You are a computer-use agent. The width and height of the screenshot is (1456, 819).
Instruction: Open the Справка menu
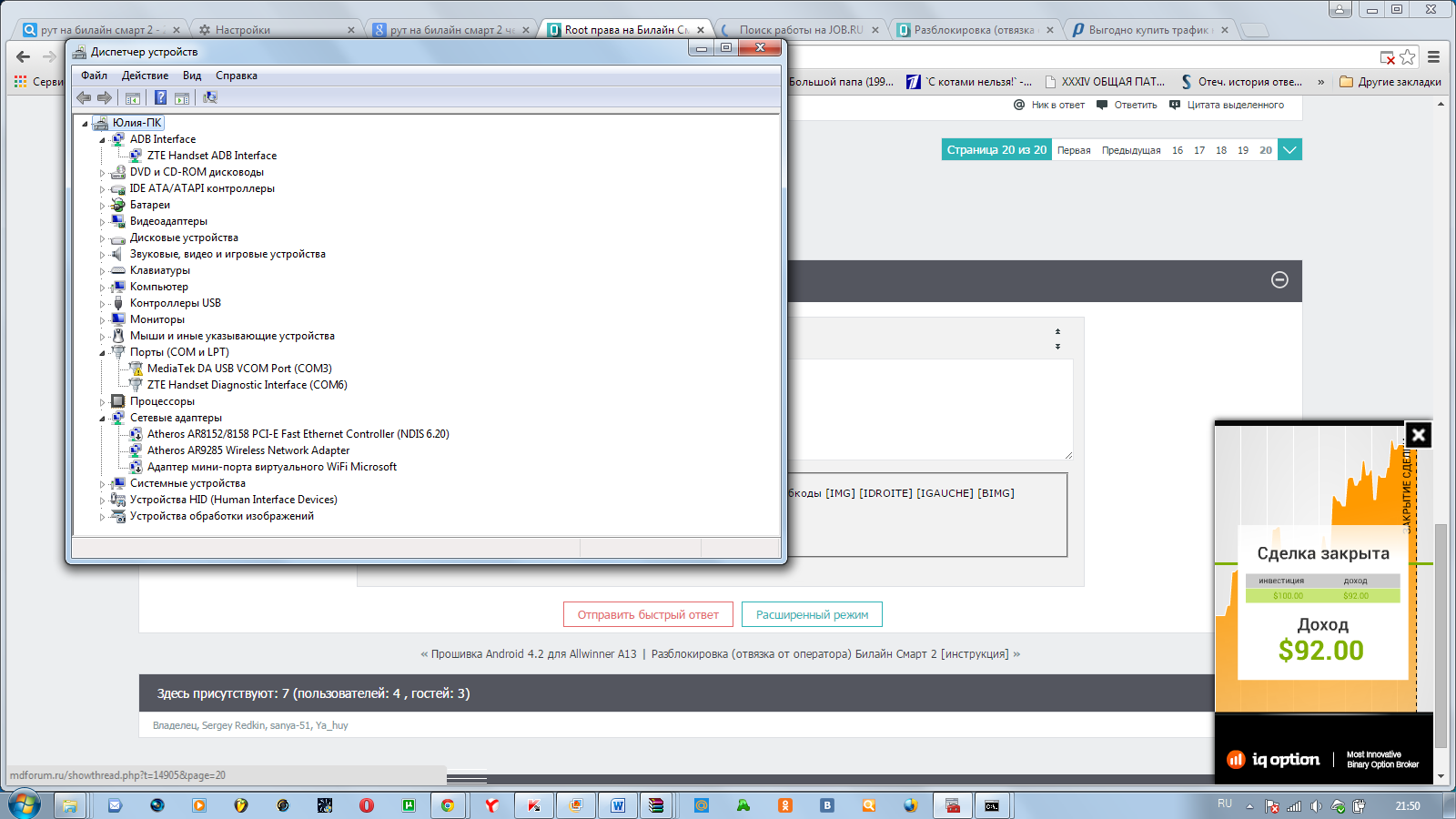pos(237,76)
